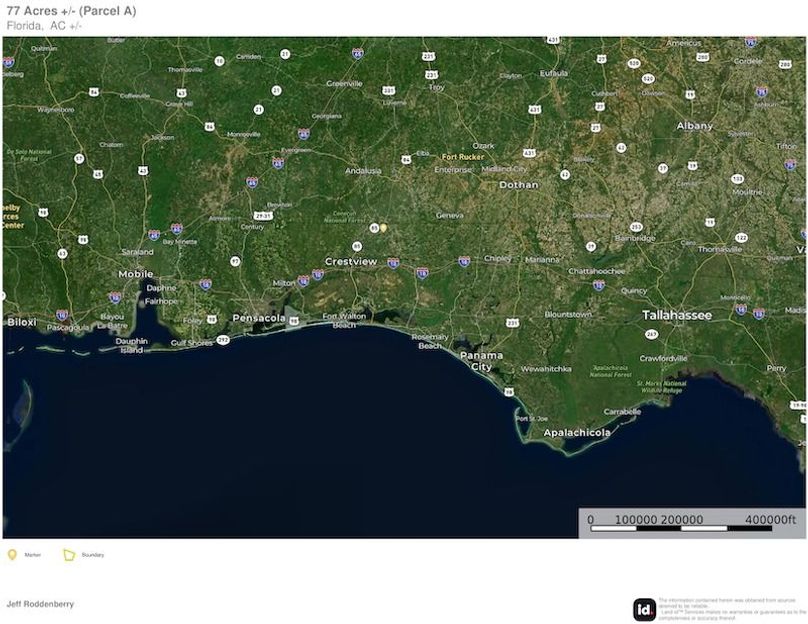Toggle the Boundary legend entry
The image size is (808, 624).
pyautogui.click(x=92, y=554)
